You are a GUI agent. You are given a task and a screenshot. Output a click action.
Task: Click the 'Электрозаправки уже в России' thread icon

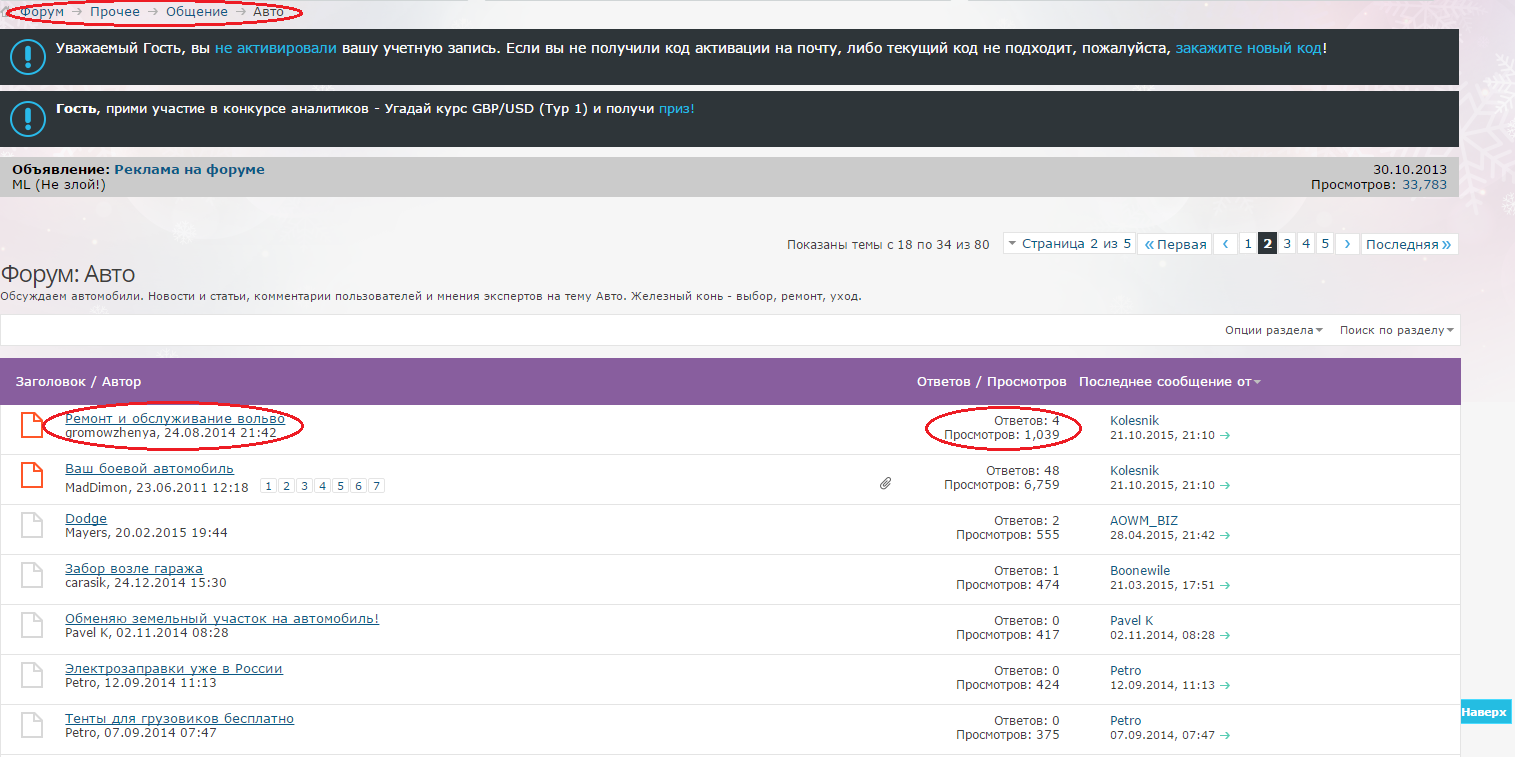click(33, 675)
